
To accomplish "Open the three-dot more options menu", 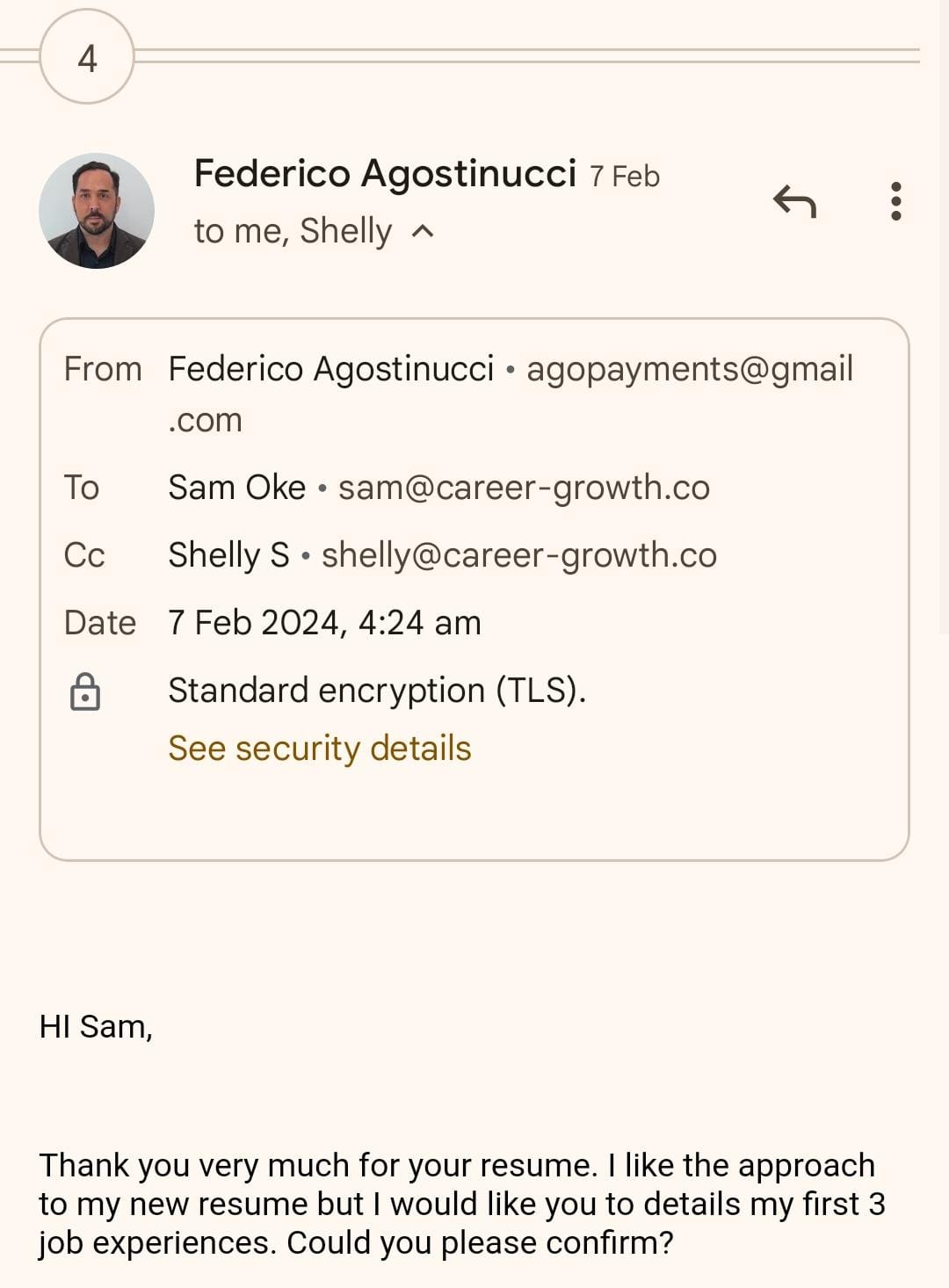I will [x=895, y=201].
